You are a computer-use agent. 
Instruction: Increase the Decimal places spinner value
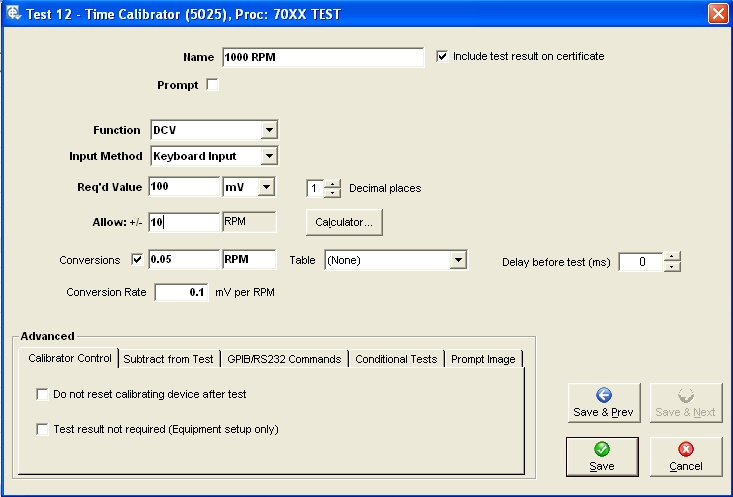(333, 183)
